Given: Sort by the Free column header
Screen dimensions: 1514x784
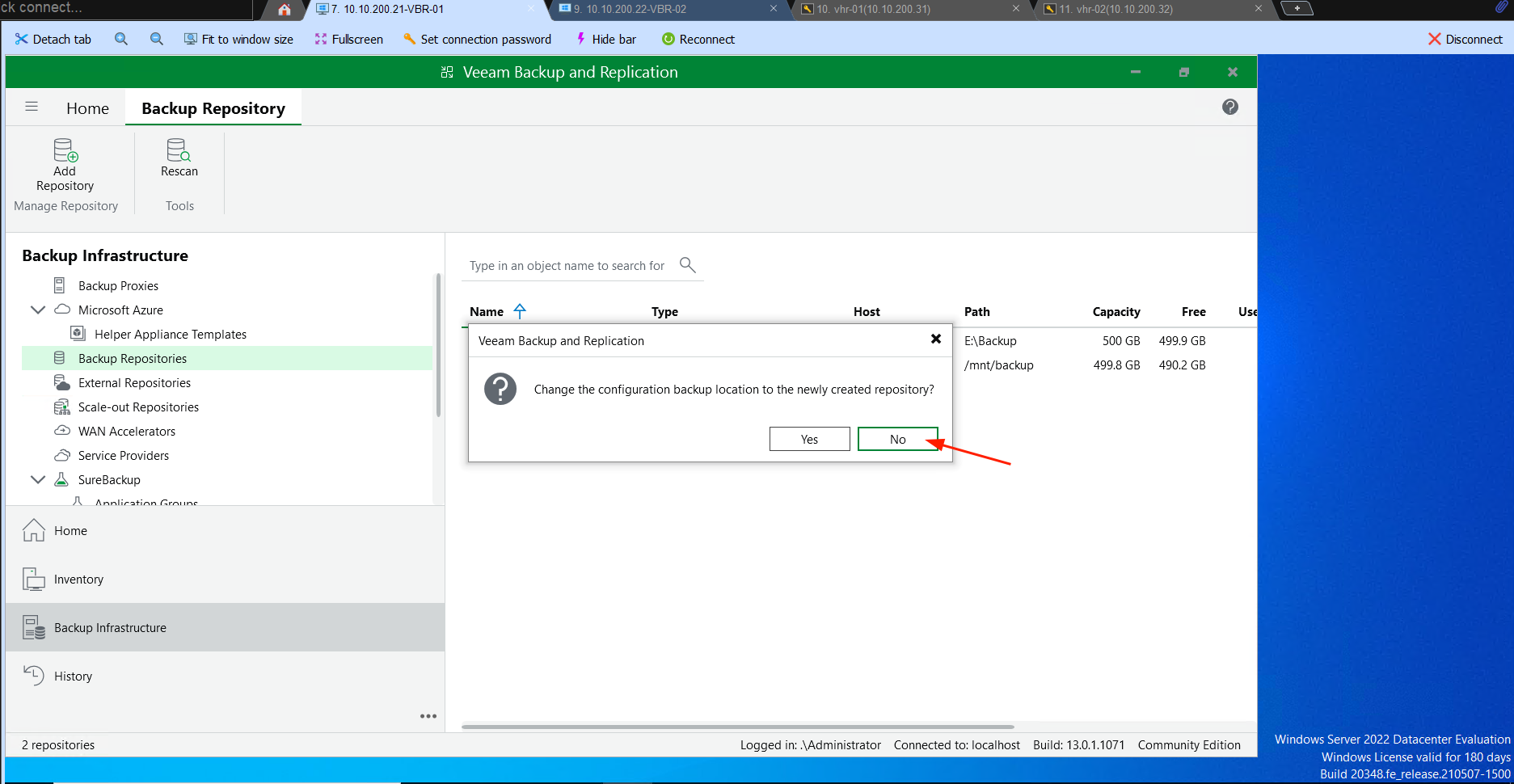Looking at the screenshot, I should [1193, 311].
